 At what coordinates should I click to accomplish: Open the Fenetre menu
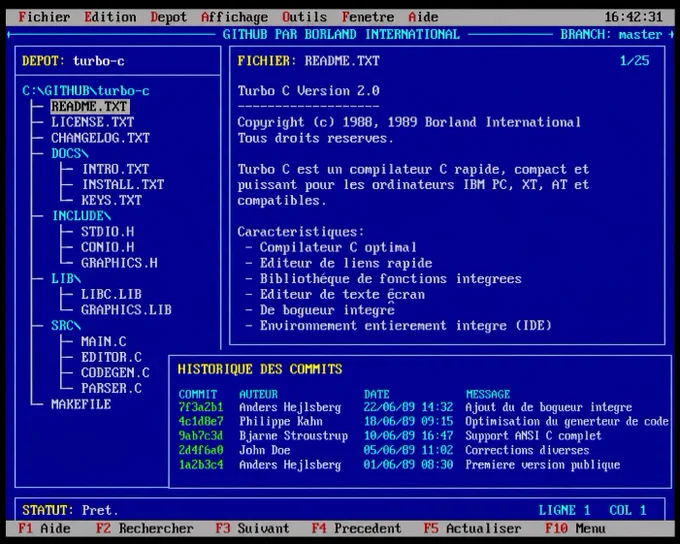(x=368, y=17)
